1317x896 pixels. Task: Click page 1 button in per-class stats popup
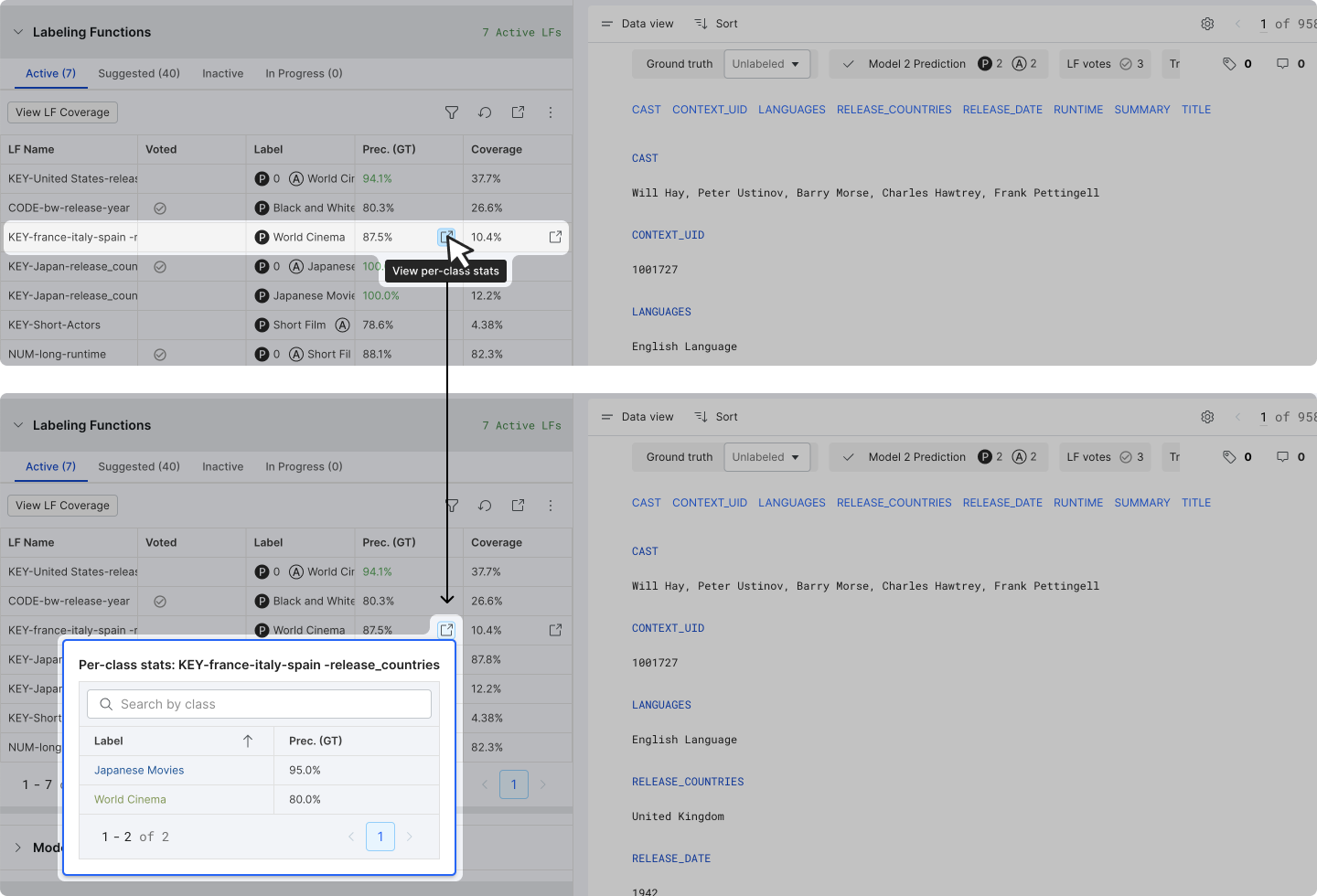click(380, 837)
